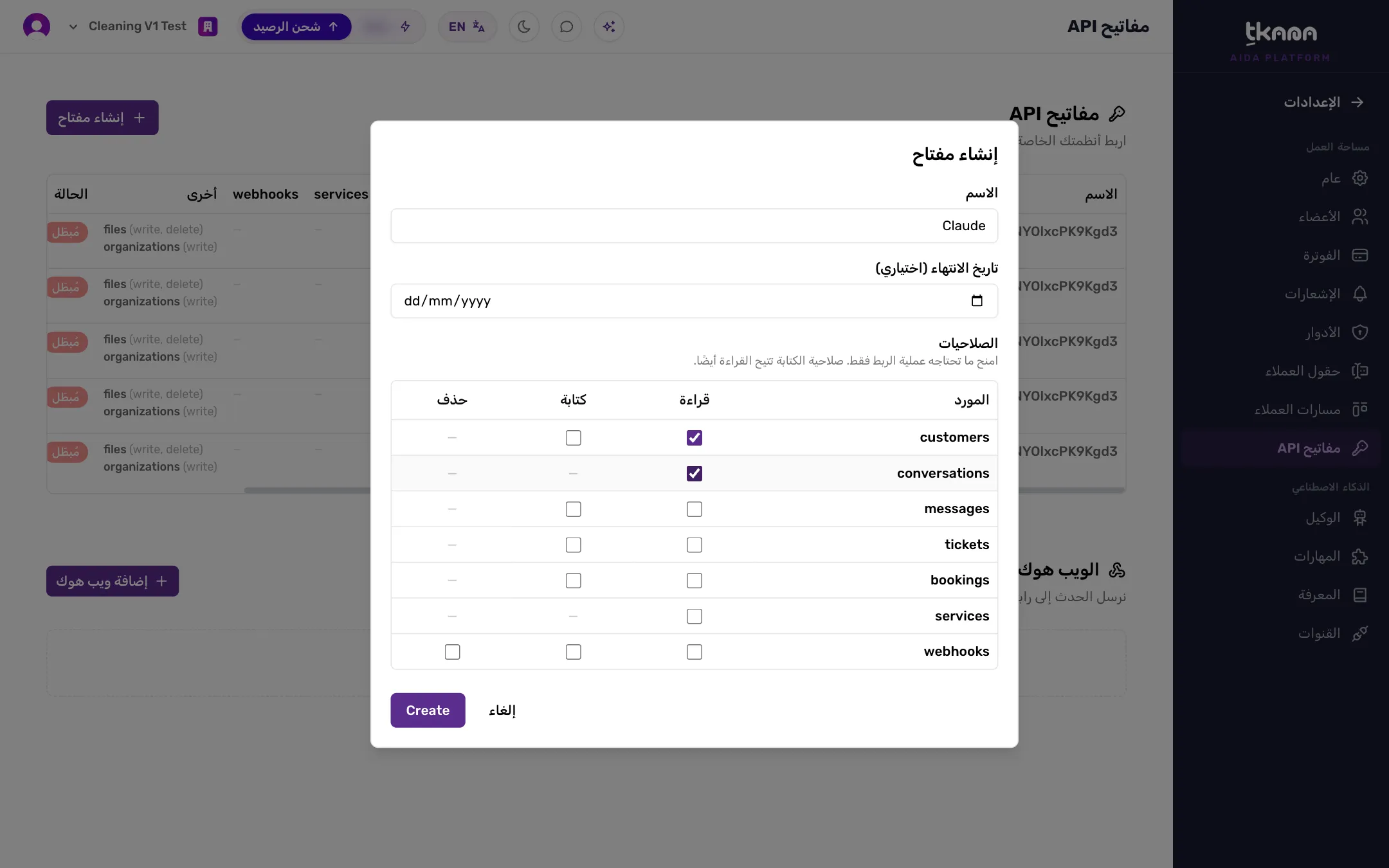Enable services read permission
The height and width of the screenshot is (868, 1389).
click(694, 617)
